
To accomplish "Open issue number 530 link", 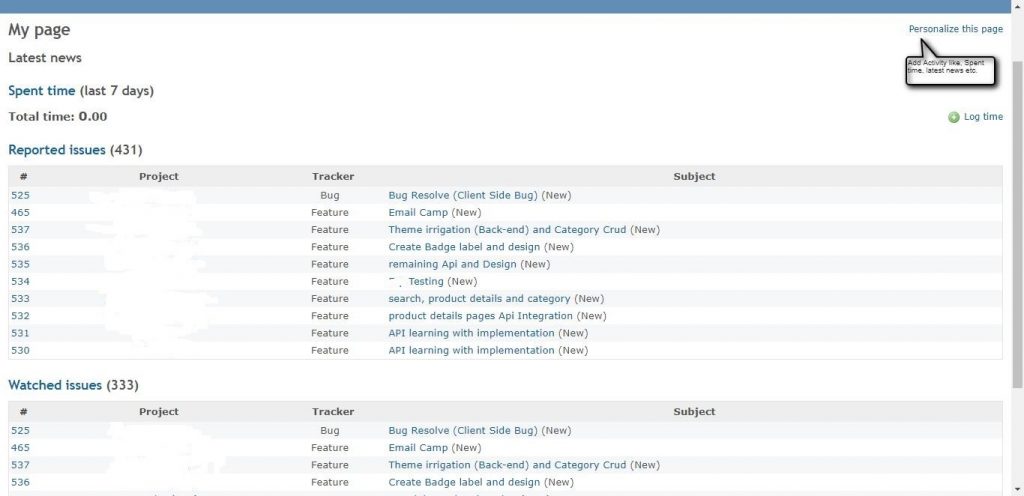I will pos(20,350).
